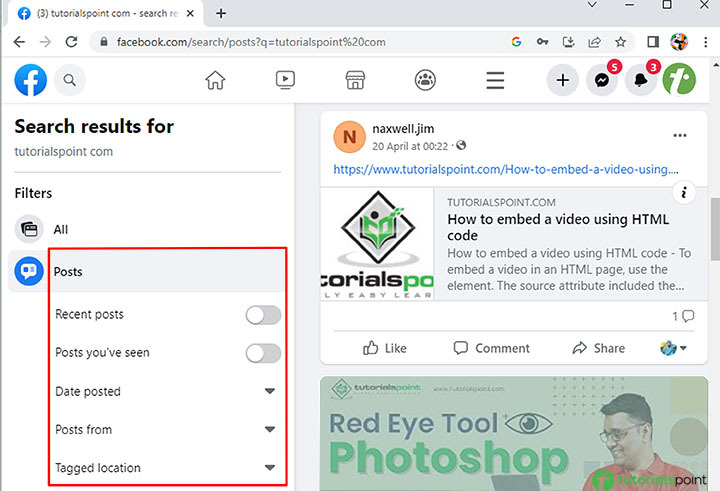Viewport: 720px width, 491px height.
Task: Select the All filter
Action: pyautogui.click(x=147, y=229)
